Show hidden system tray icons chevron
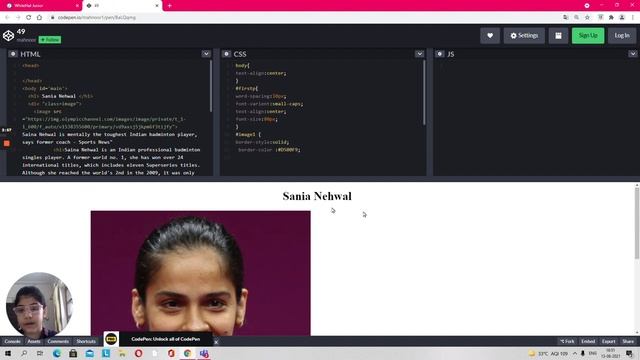 [x=575, y=353]
